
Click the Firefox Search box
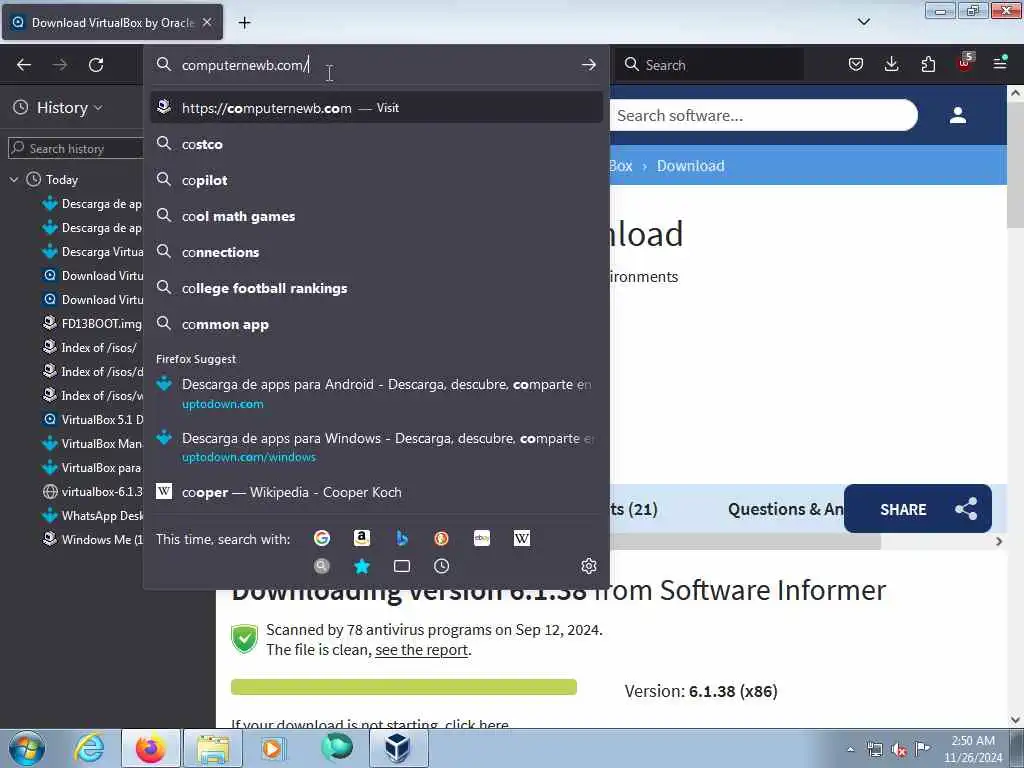pos(709,65)
